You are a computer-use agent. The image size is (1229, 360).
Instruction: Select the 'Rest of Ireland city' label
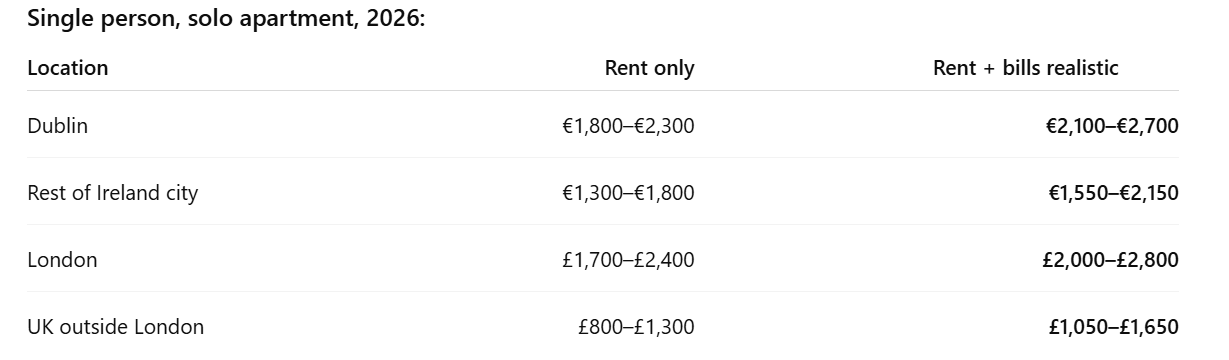pyautogui.click(x=113, y=193)
